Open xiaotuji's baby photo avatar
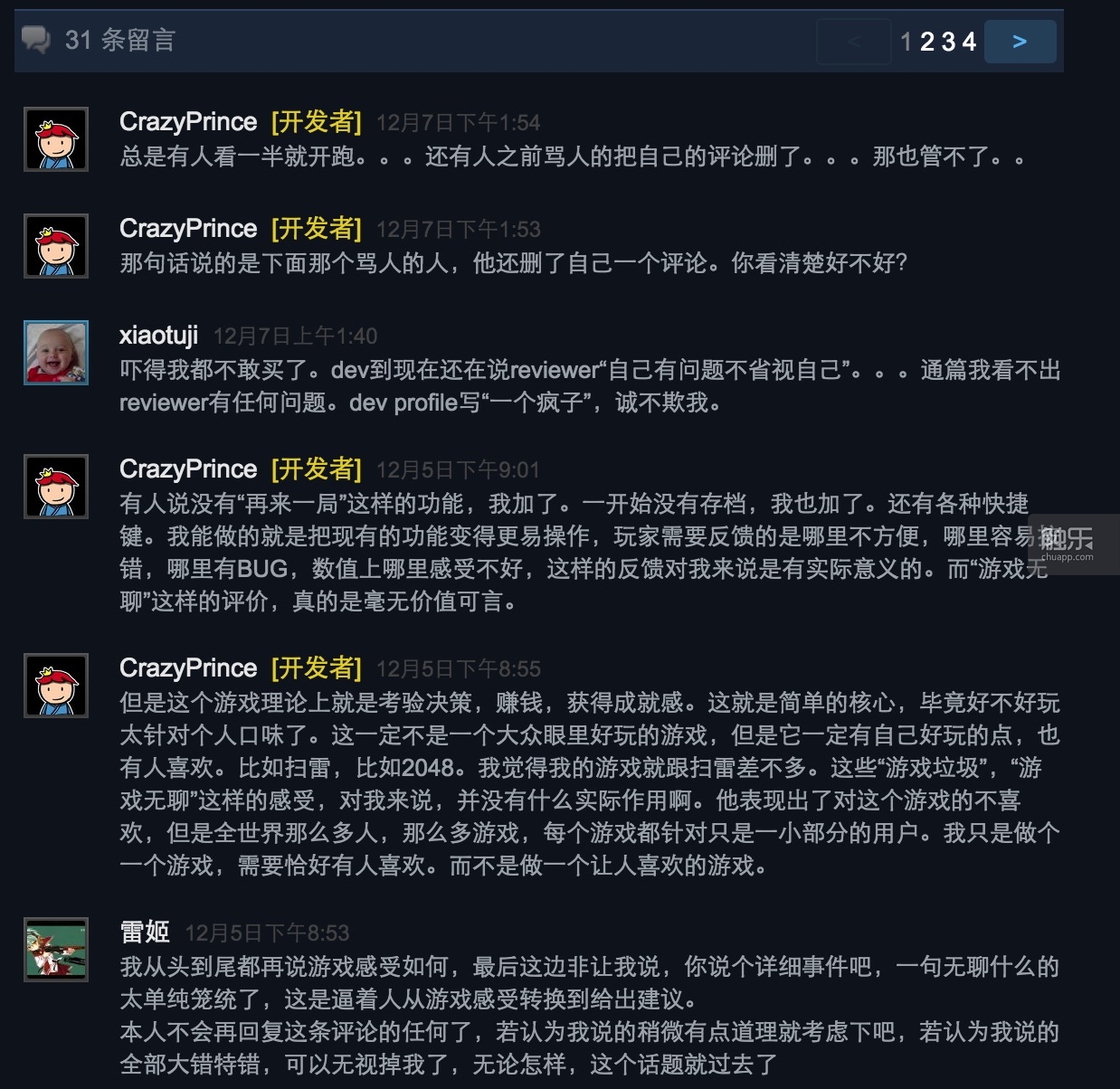Viewport: 1120px width, 1089px height. pyautogui.click(x=56, y=353)
